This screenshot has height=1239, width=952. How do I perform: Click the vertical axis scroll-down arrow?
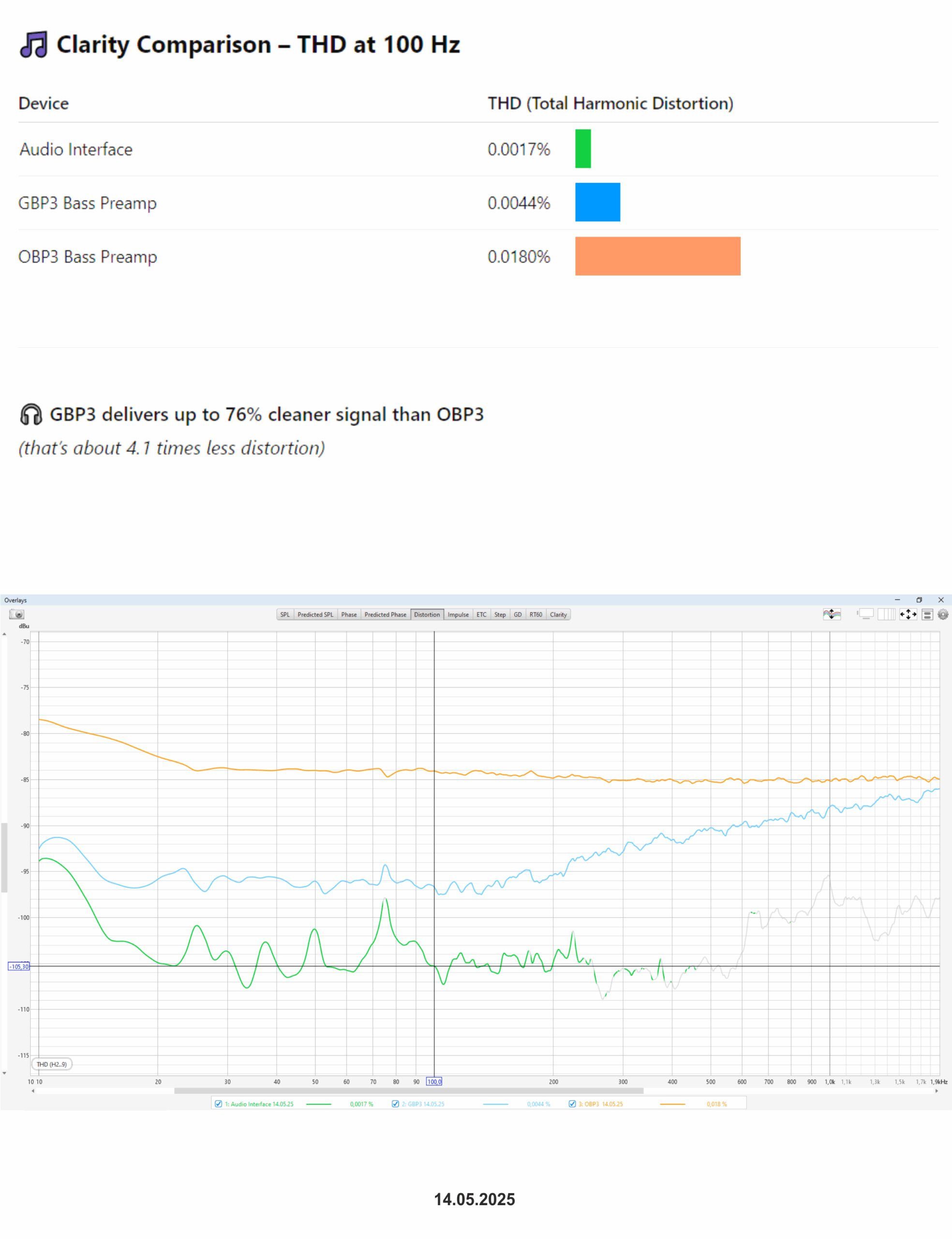click(x=4, y=1073)
